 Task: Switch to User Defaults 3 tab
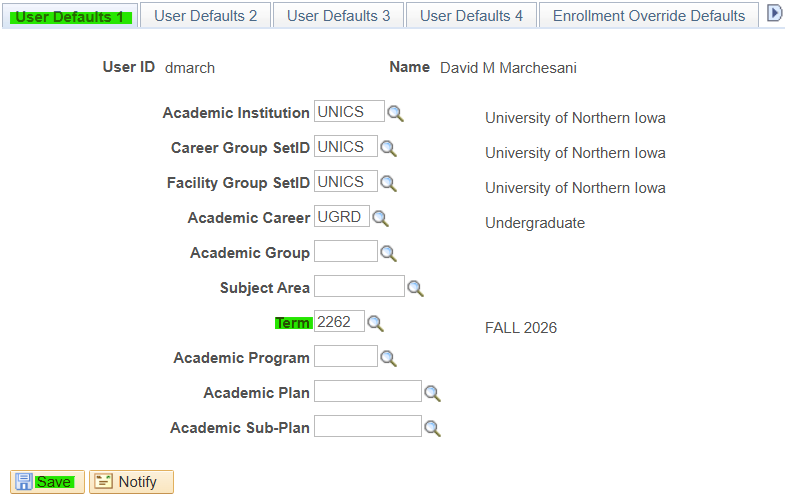338,16
